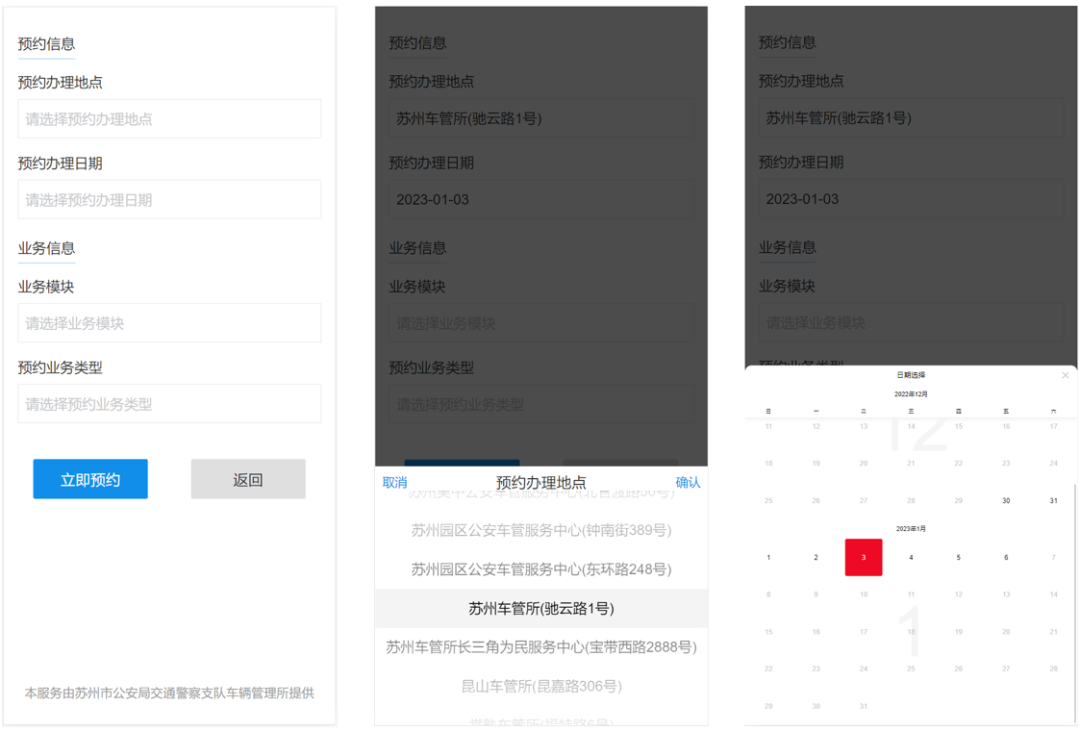The image size is (1080, 732).
Task: Pick January 2 in 2023年1月 calendar
Action: [816, 557]
